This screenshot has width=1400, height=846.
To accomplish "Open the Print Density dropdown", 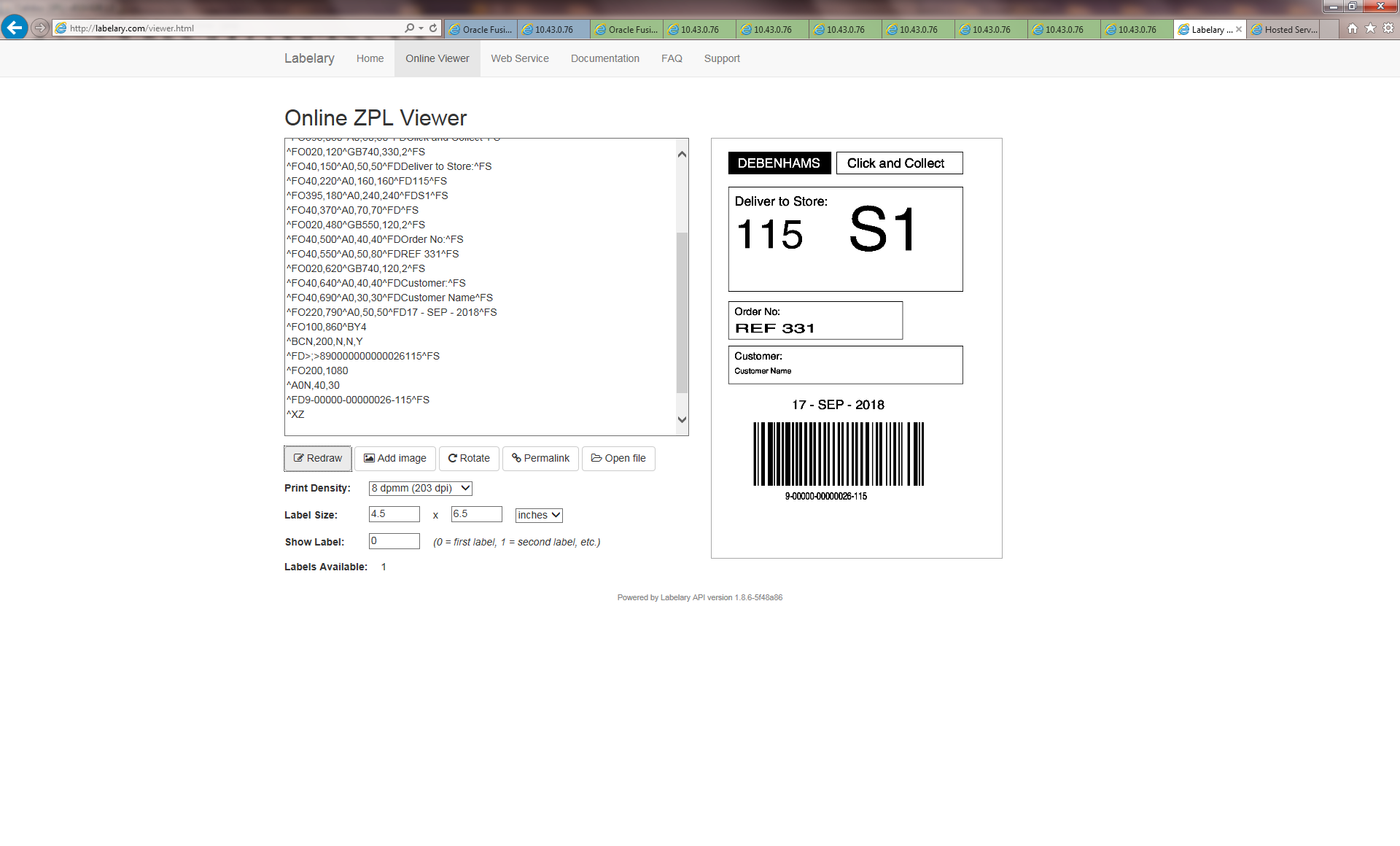I will 421,488.
